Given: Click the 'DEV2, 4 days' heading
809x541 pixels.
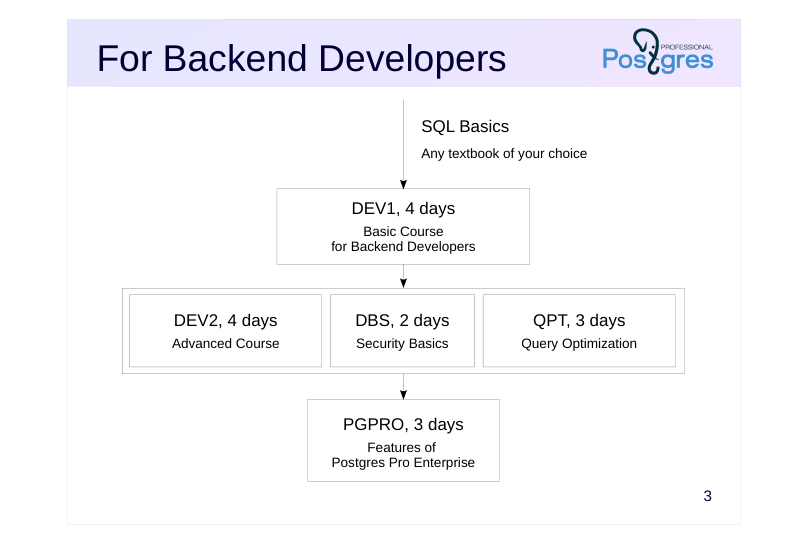Looking at the screenshot, I should pyautogui.click(x=225, y=320).
